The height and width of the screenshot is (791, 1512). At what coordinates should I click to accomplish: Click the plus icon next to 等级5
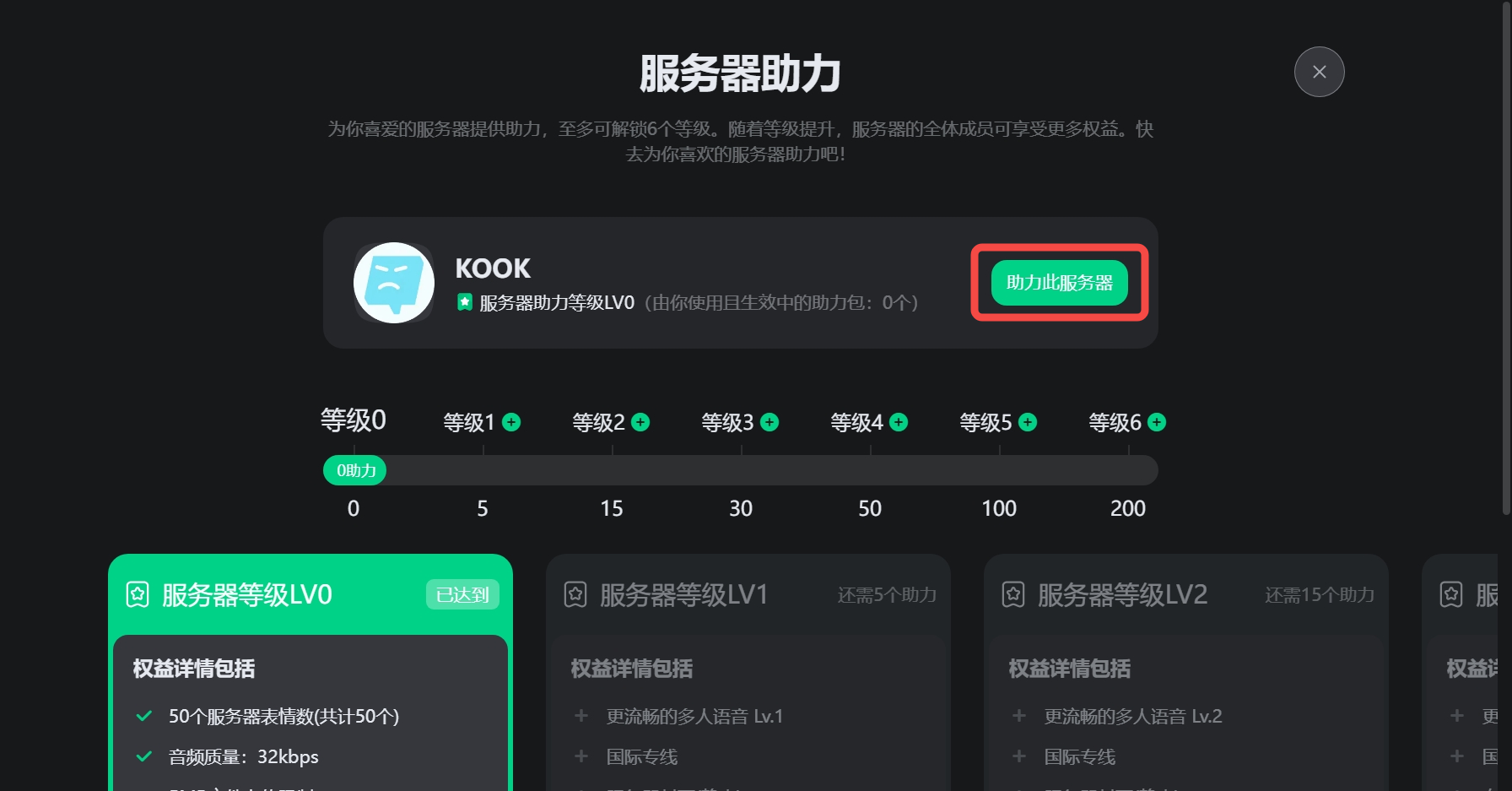1028,422
